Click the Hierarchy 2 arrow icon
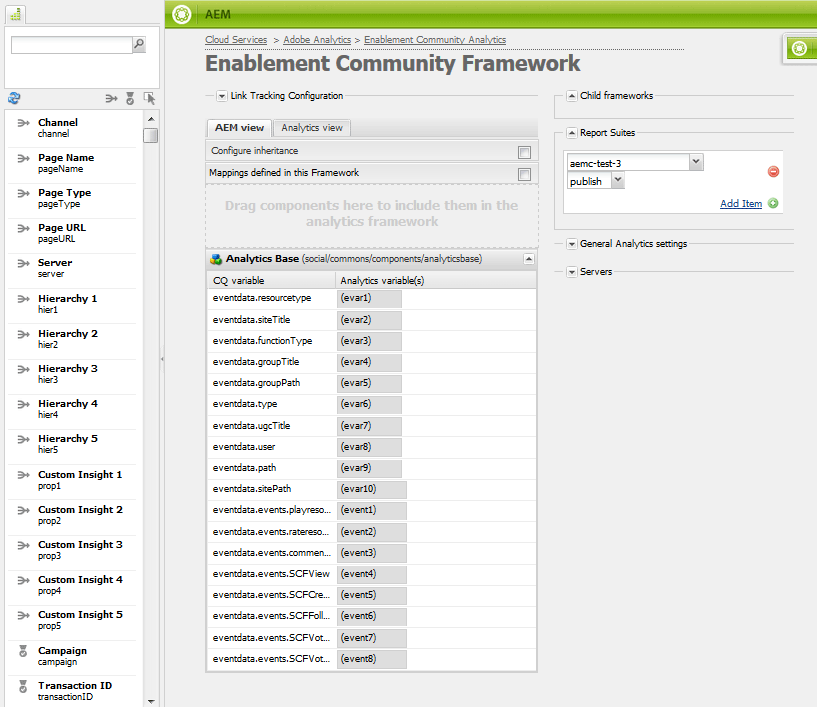Screen dimensions: 817x707 coord(23,334)
